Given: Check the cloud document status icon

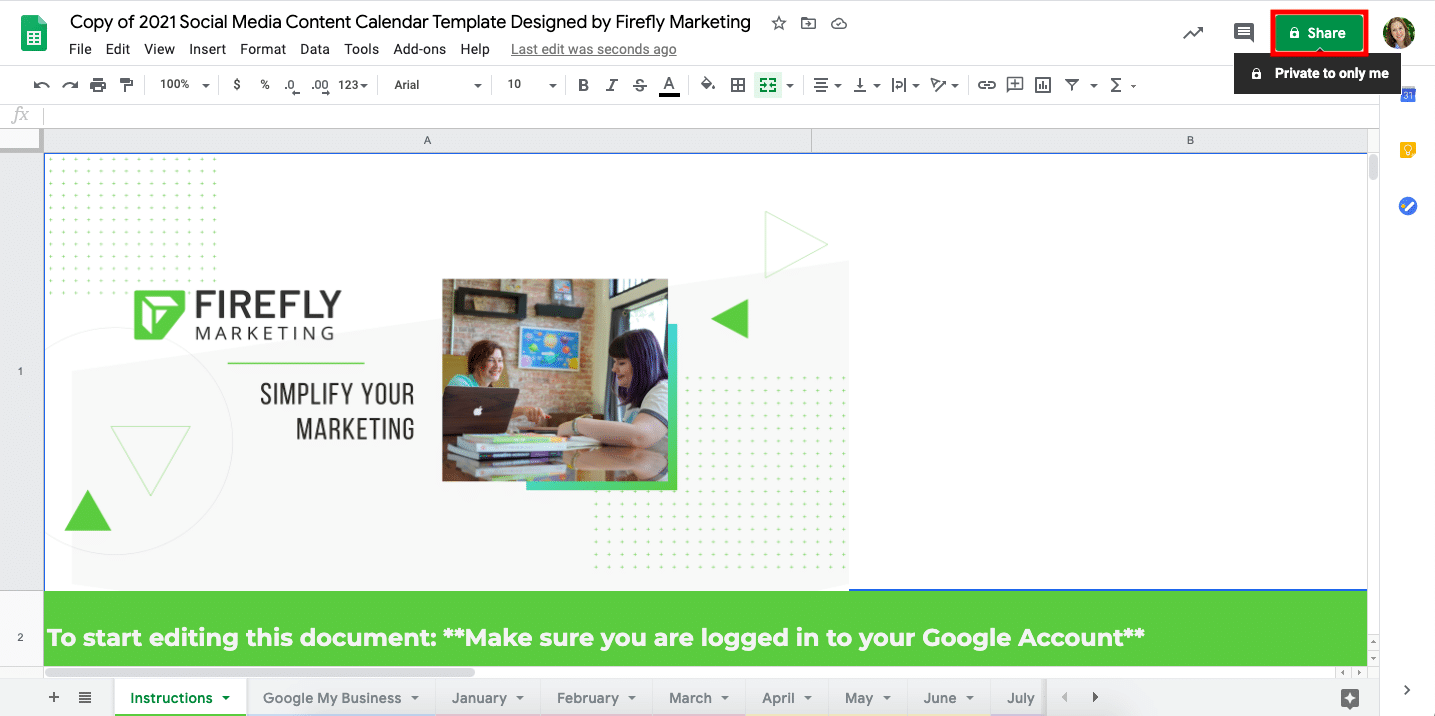Looking at the screenshot, I should coord(839,23).
